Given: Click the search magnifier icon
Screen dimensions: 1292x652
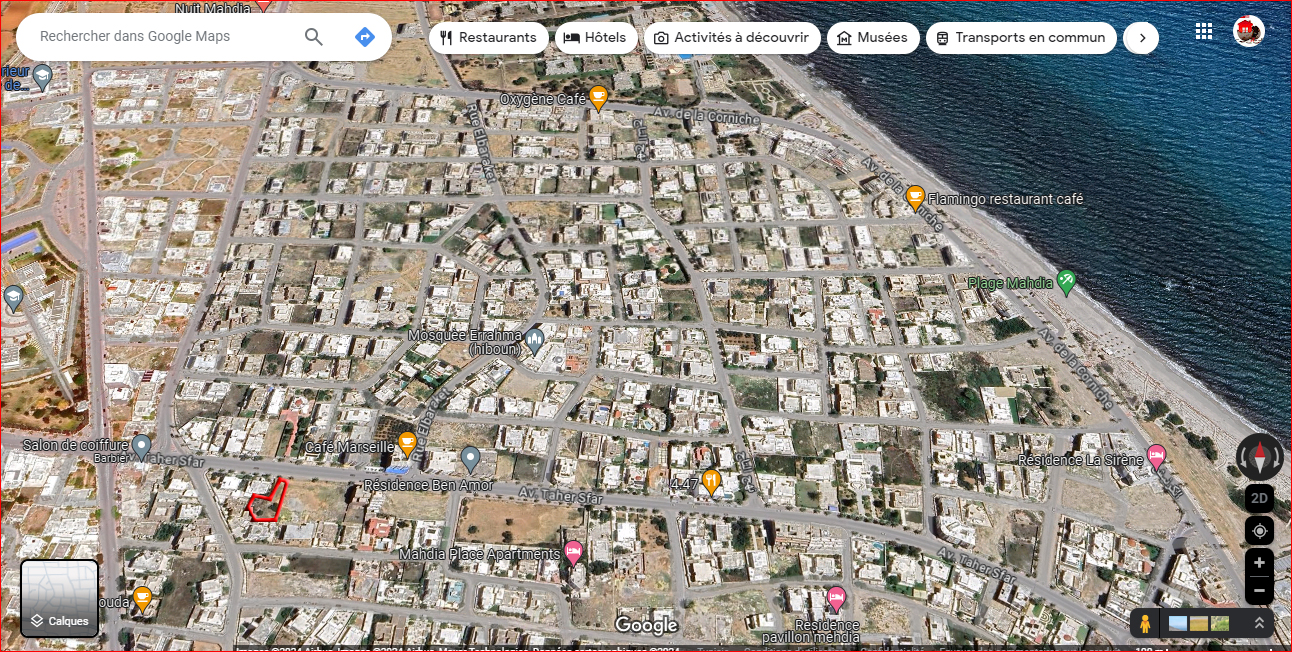Looking at the screenshot, I should click(x=314, y=37).
